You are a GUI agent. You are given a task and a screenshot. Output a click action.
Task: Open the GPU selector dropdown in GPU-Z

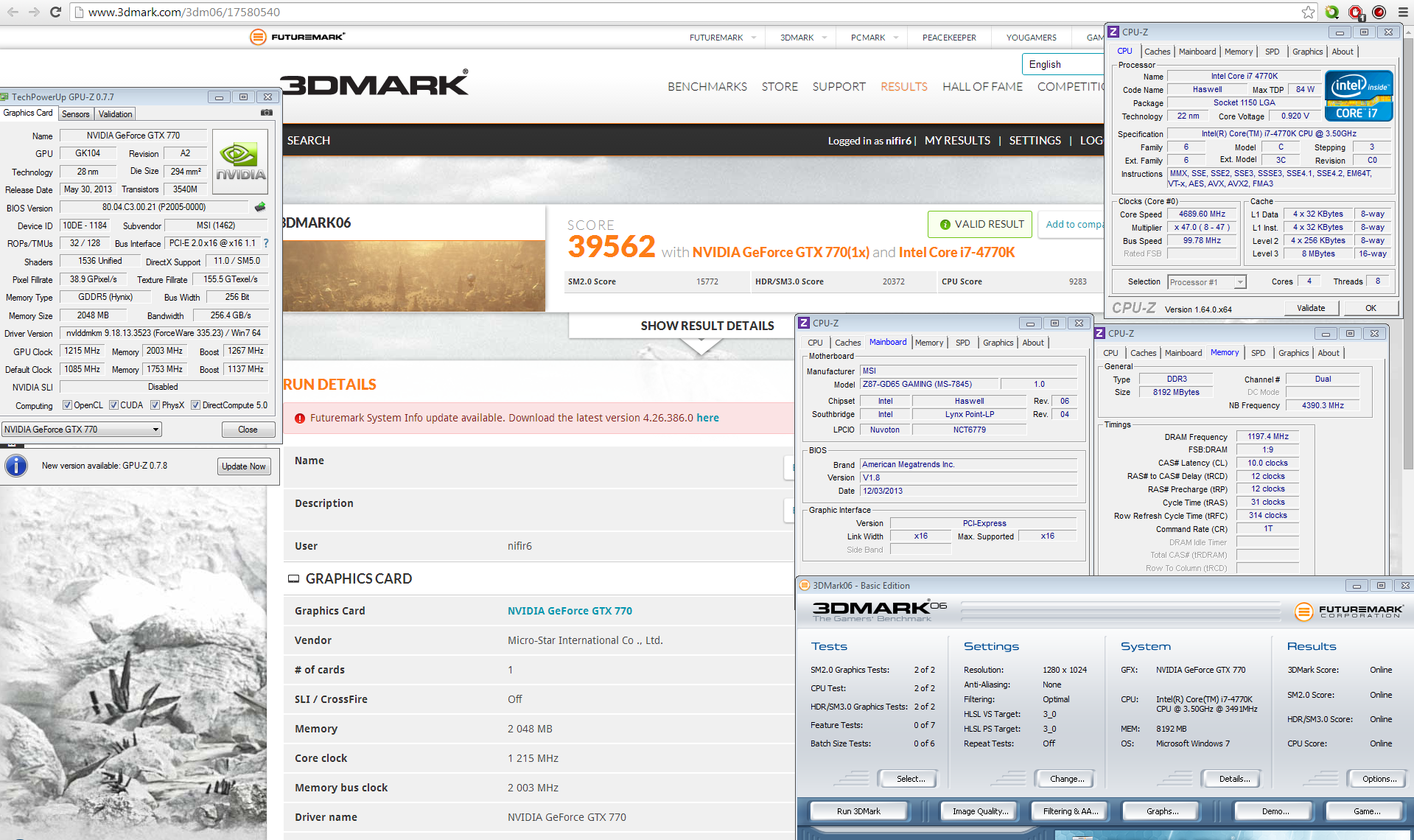tap(82, 430)
